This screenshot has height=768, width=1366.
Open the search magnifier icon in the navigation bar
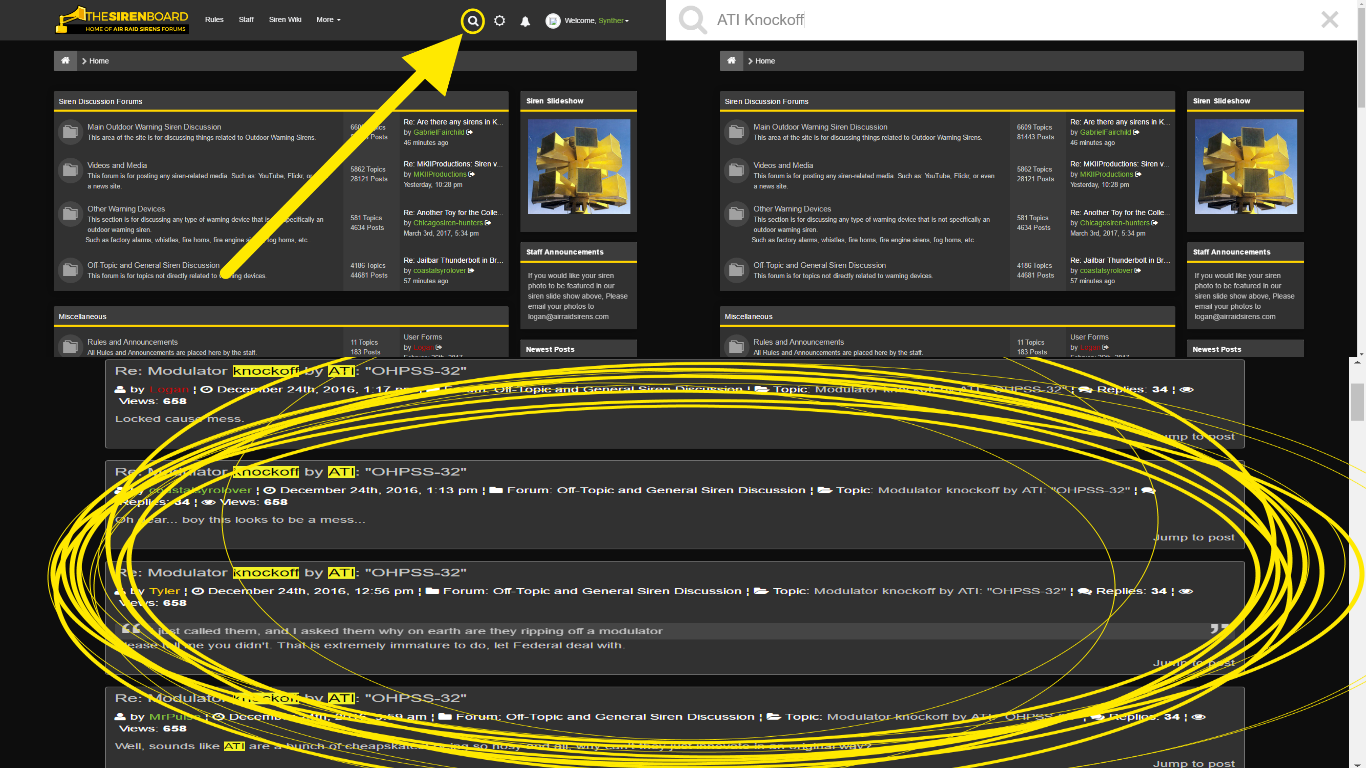[x=474, y=20]
